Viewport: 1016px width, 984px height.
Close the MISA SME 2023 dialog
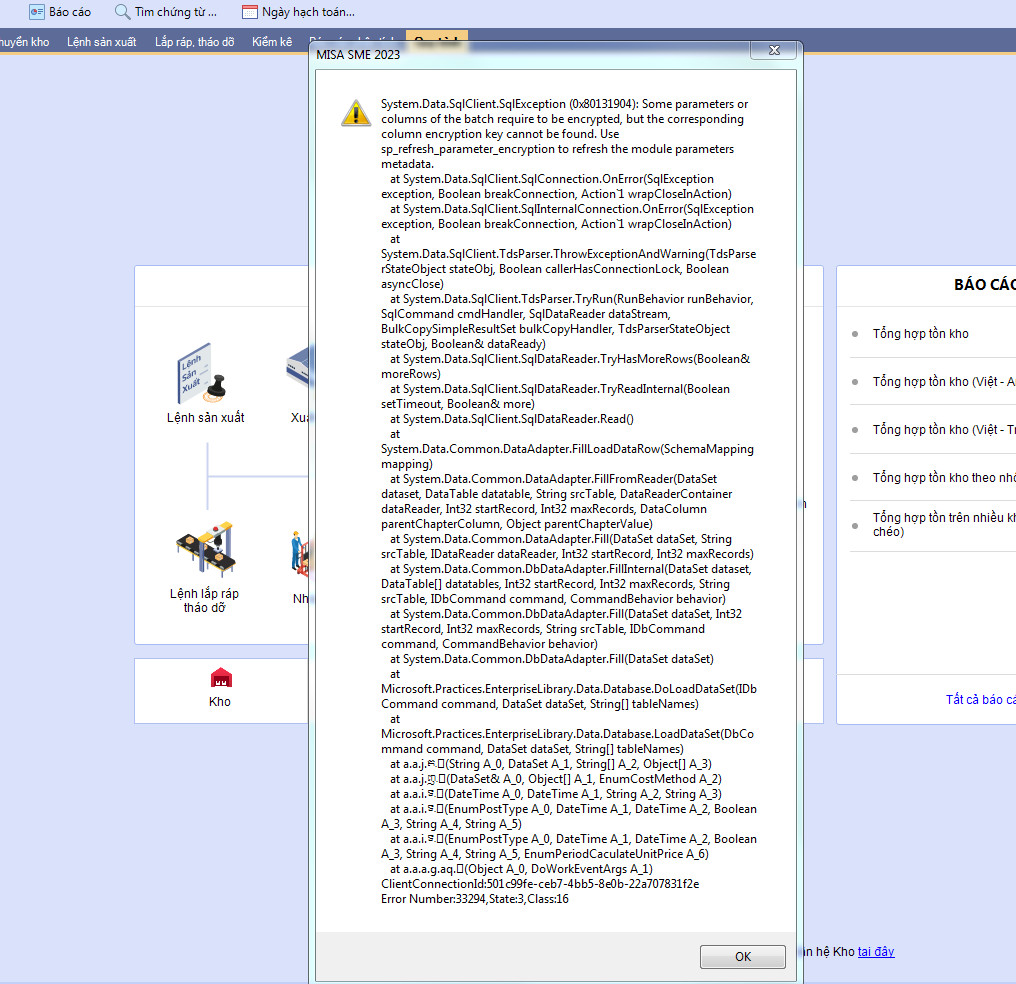tap(773, 51)
